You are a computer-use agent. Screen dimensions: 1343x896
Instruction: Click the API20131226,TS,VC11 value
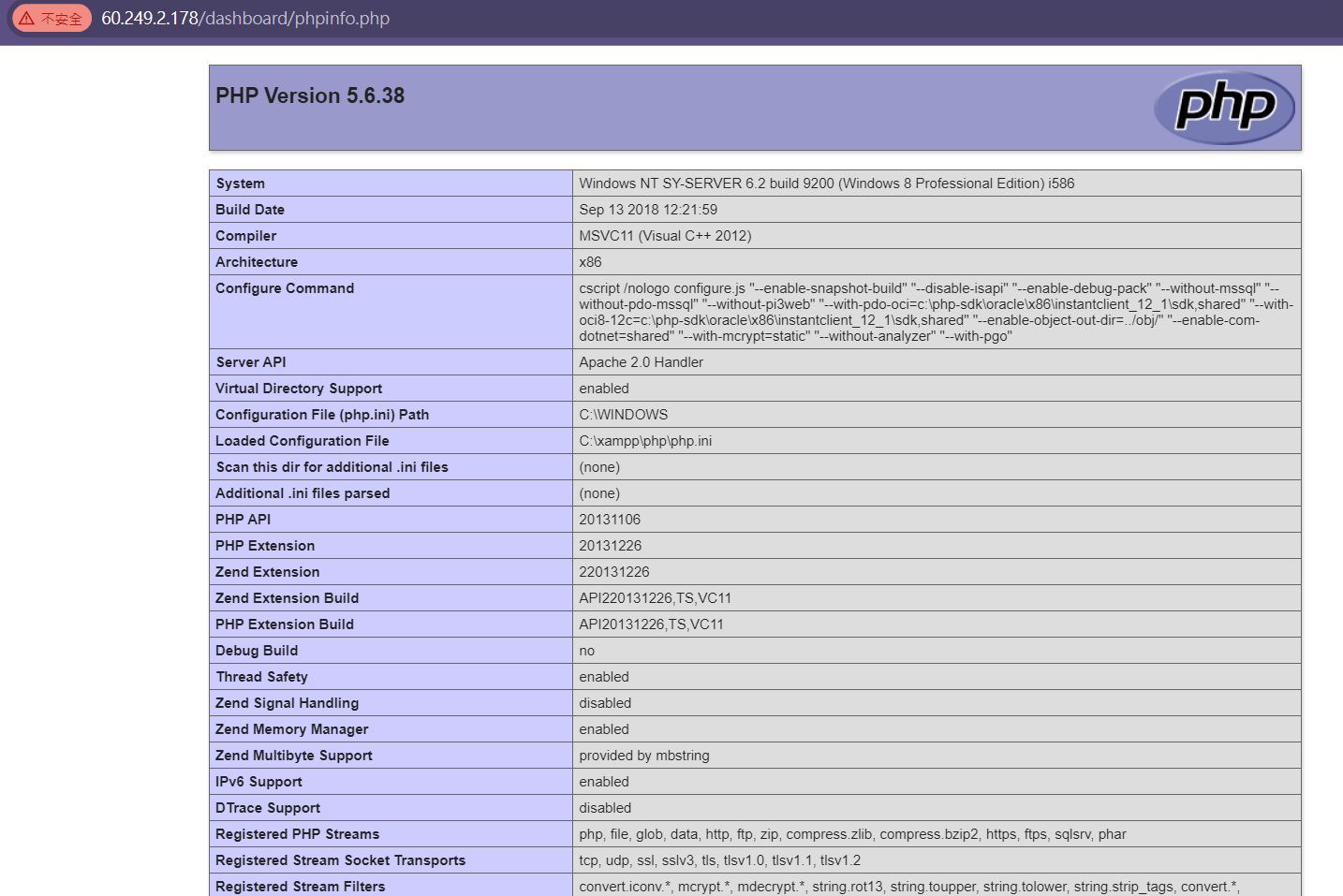pos(651,624)
